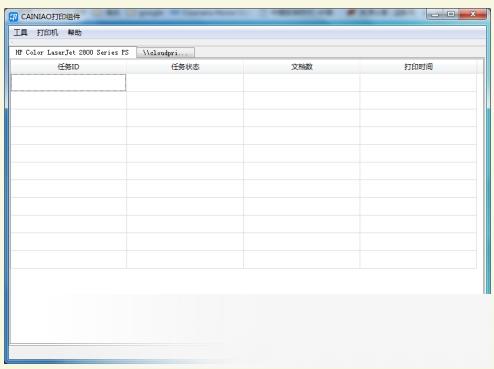Click the 打印时间 column header
Screen dimensions: 494x369
[x=418, y=67]
